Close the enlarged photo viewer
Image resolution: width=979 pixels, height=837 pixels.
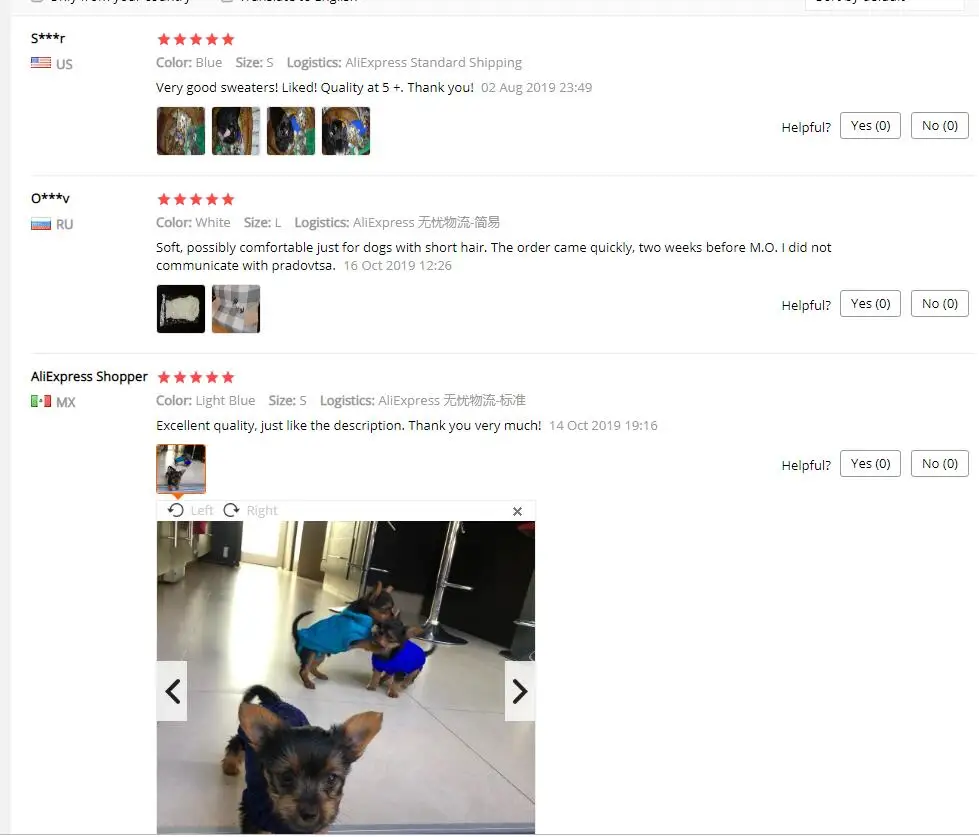(517, 512)
